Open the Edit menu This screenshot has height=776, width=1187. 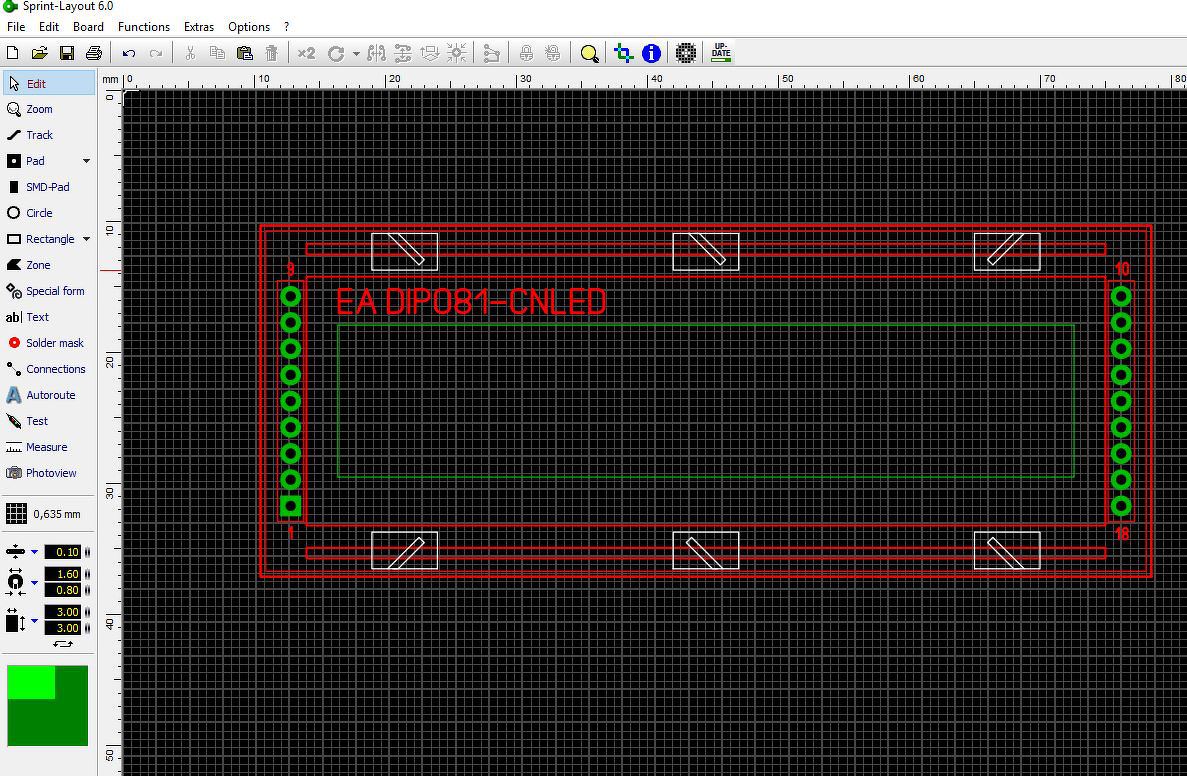point(49,26)
